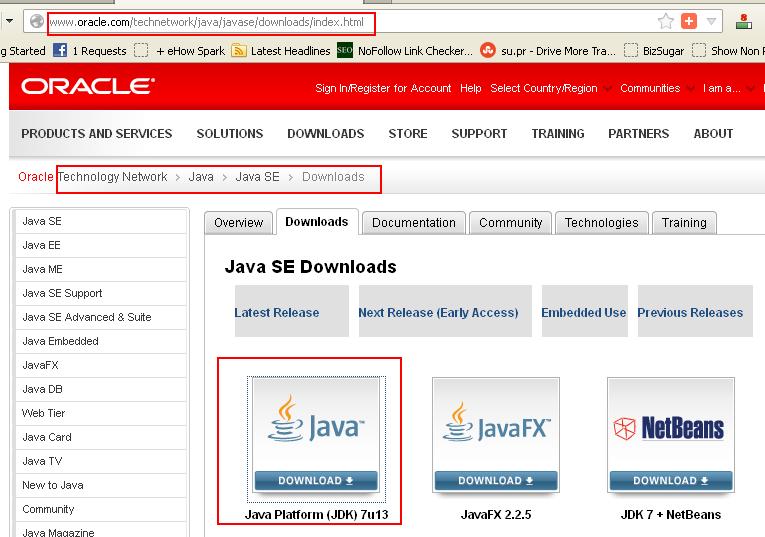Viewport: 765px width, 537px height.
Task: Click the add-on icon right of address bar
Action: pyautogui.click(x=744, y=21)
